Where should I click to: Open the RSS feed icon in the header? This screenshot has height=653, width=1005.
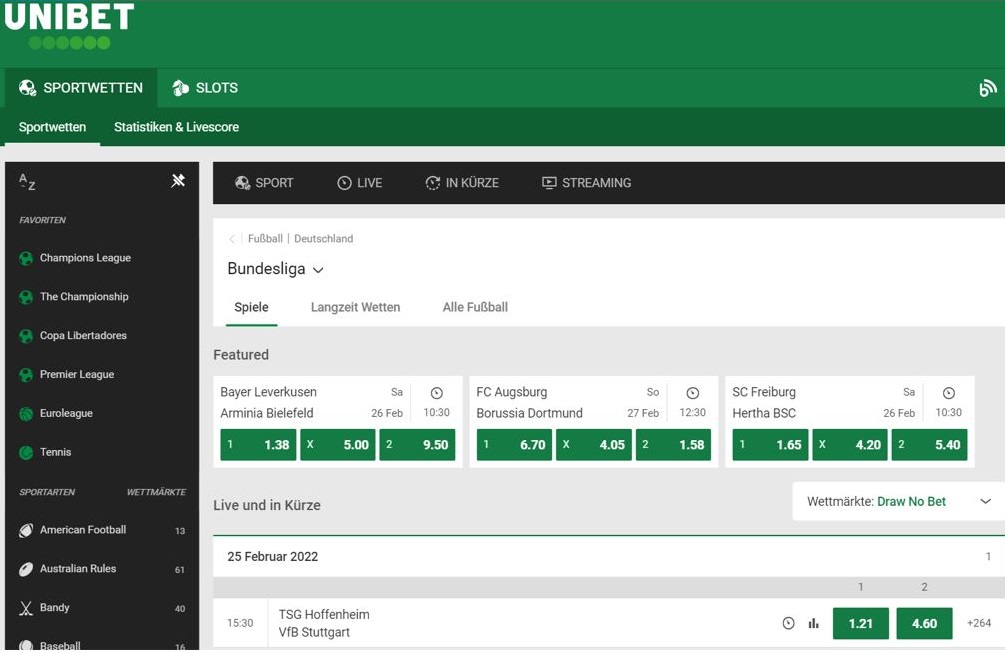(x=988, y=88)
